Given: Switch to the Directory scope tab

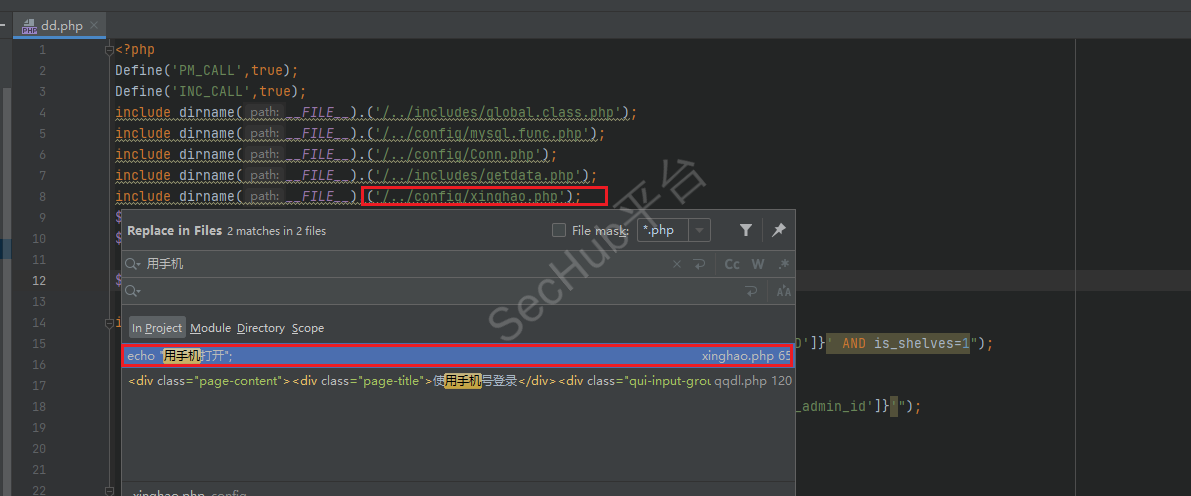Looking at the screenshot, I should (261, 328).
